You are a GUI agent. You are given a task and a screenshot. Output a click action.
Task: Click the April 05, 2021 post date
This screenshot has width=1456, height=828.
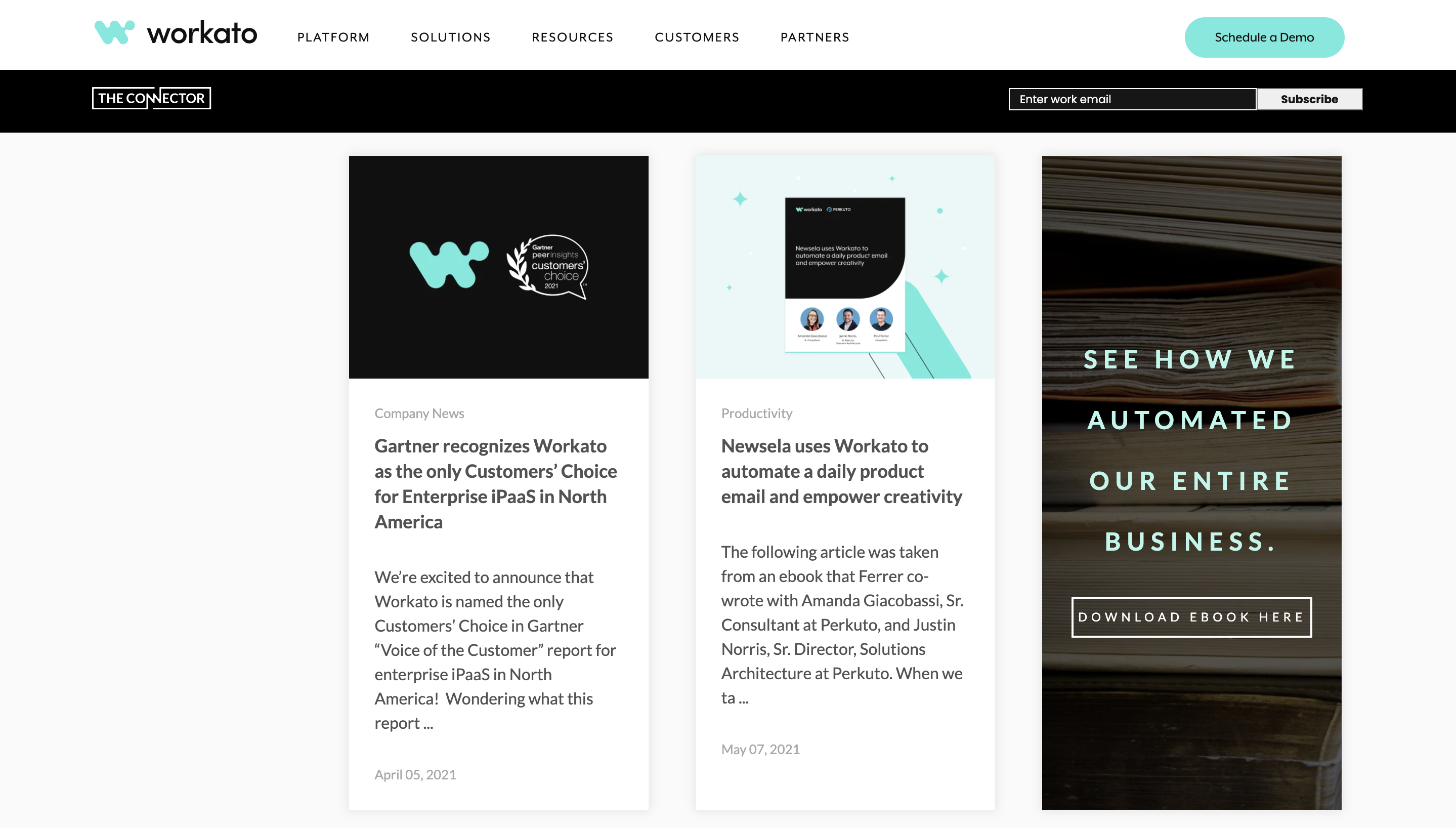(415, 774)
